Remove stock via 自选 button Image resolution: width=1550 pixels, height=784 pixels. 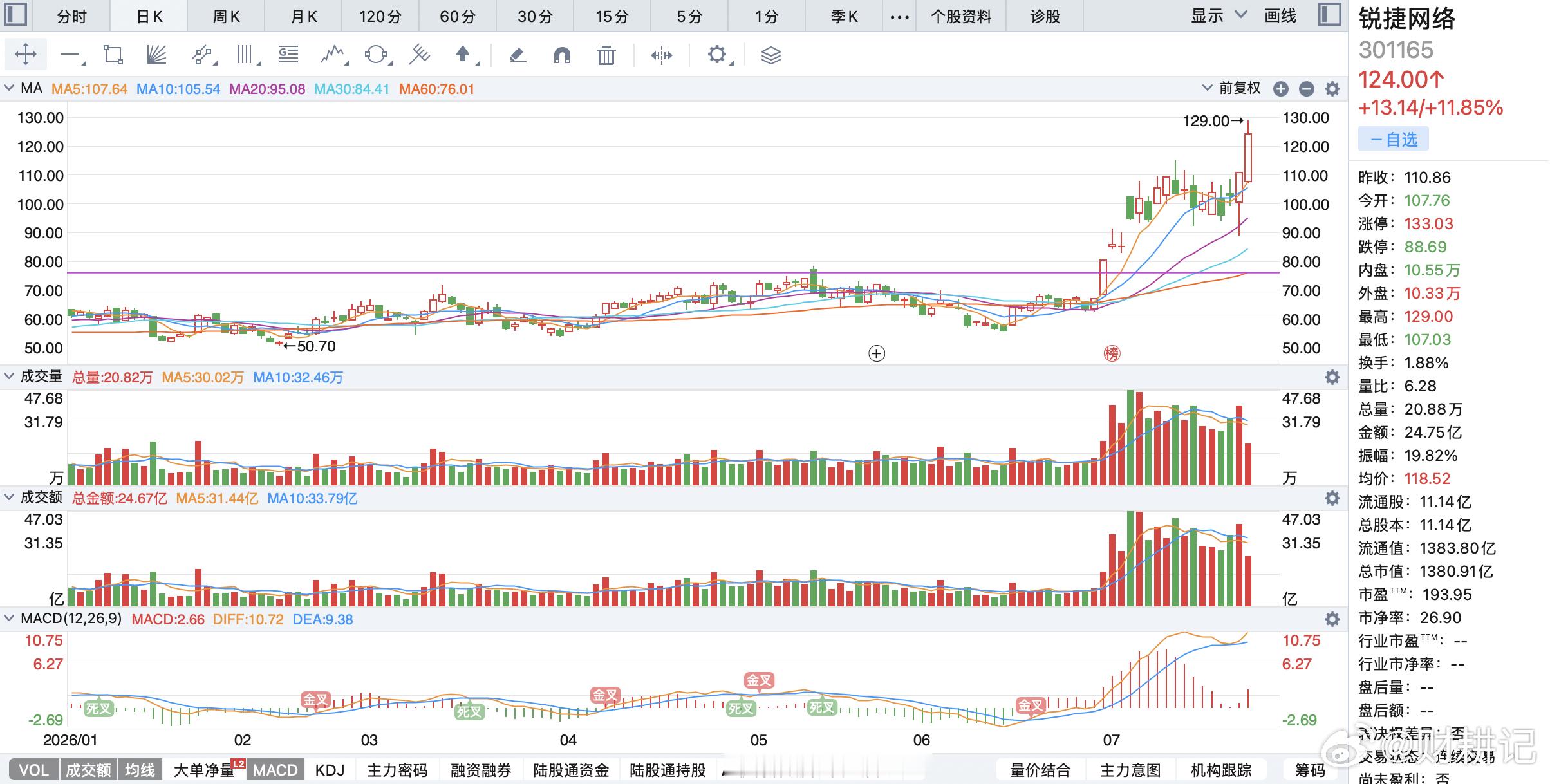tap(1394, 139)
